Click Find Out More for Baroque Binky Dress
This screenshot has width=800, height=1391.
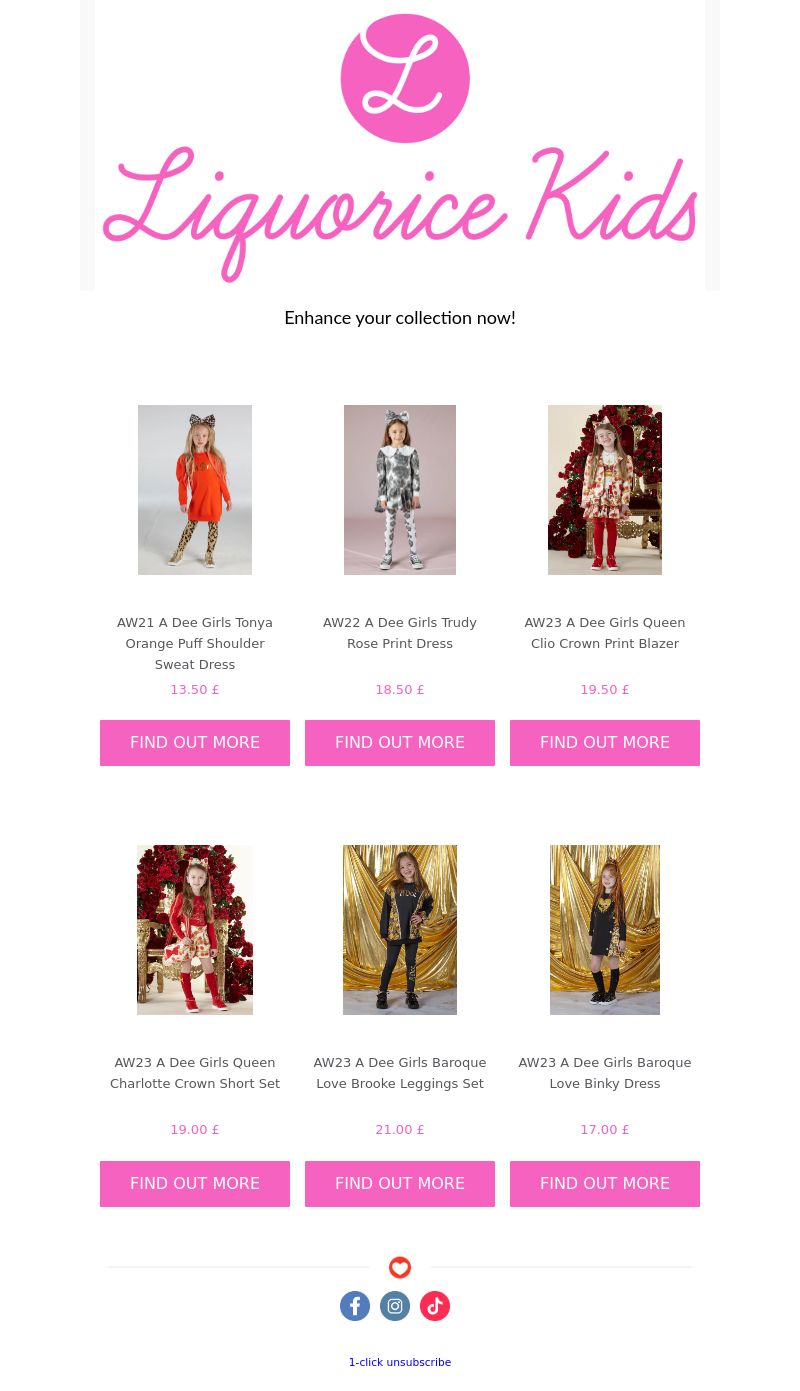coord(605,1184)
